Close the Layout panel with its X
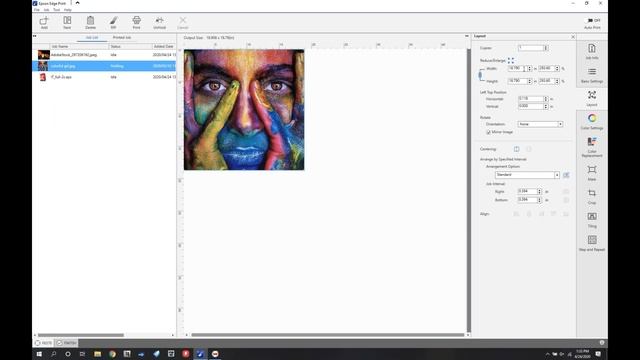The height and width of the screenshot is (360, 640). 573,37
